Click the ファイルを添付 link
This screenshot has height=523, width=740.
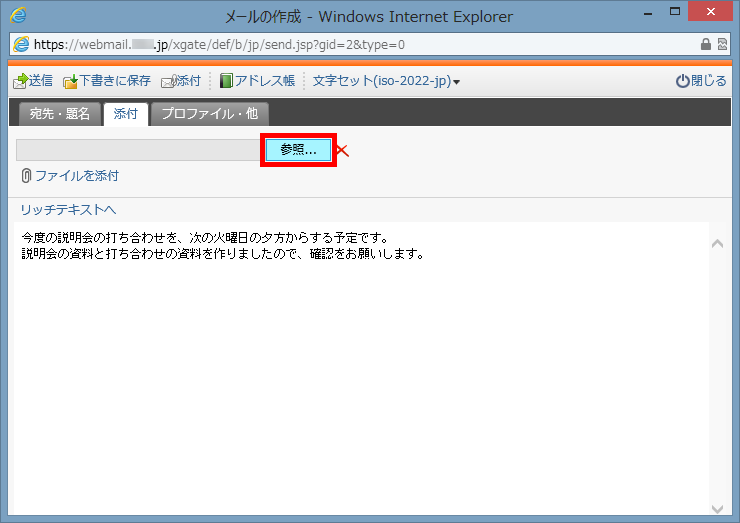76,176
